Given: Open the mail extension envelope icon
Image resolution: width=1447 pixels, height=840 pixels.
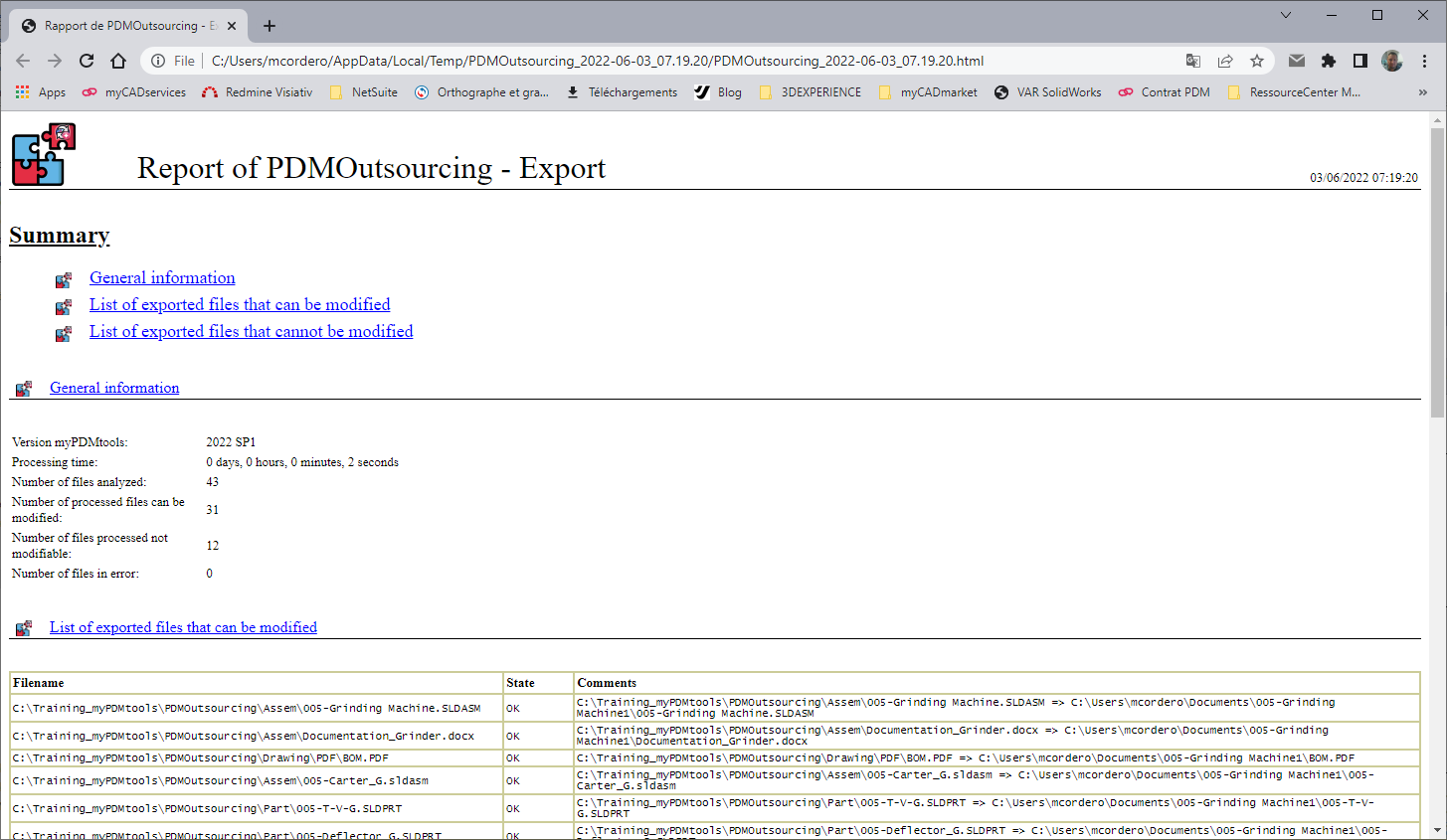Looking at the screenshot, I should 1296,61.
